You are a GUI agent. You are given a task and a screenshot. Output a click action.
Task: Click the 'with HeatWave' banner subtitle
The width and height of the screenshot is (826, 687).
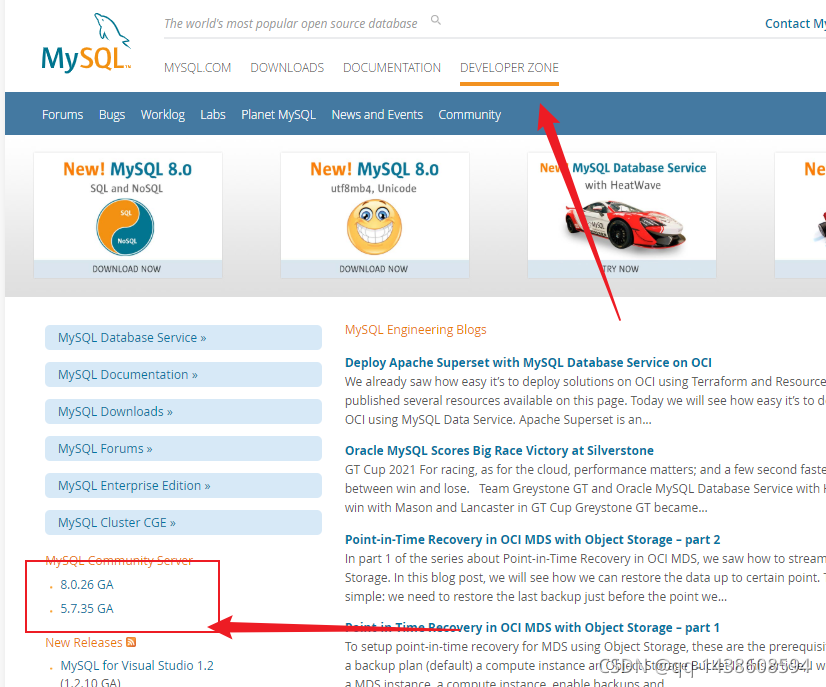pyautogui.click(x=623, y=185)
